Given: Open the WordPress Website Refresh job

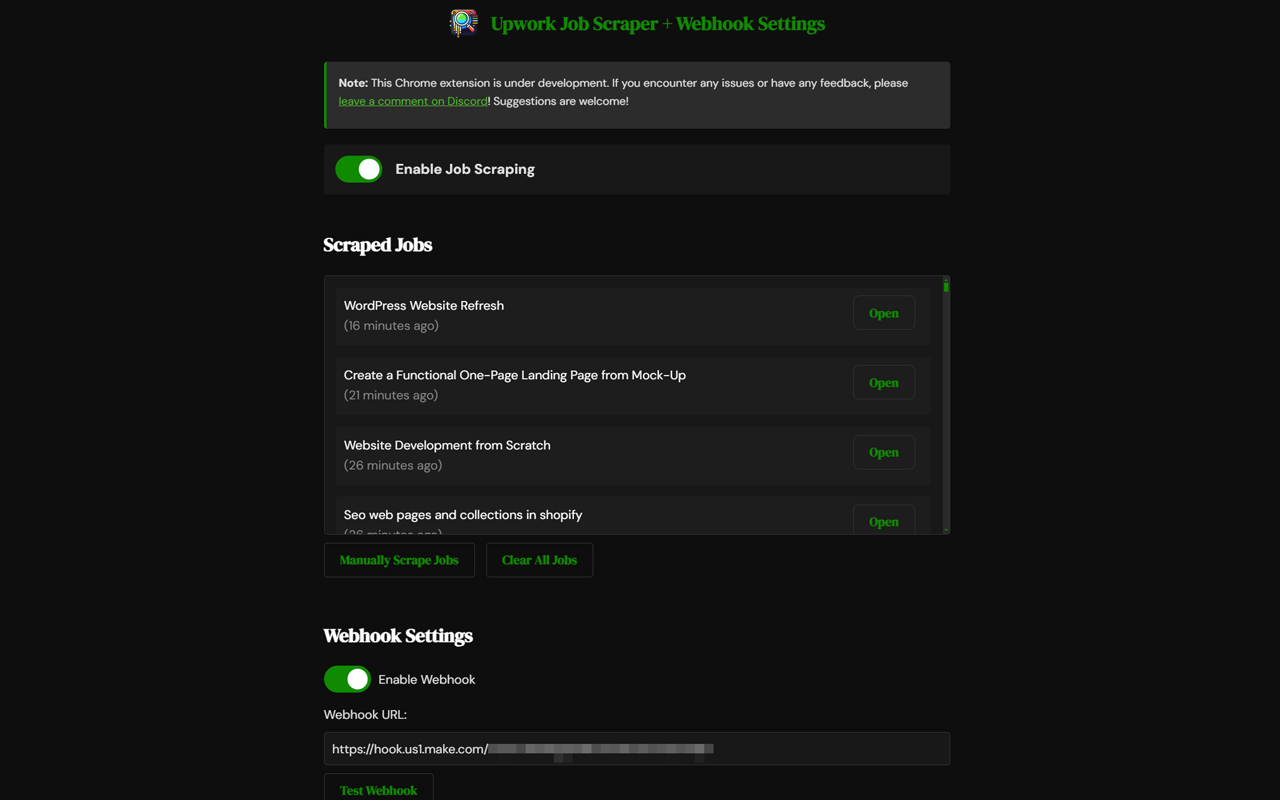Looking at the screenshot, I should pos(884,313).
